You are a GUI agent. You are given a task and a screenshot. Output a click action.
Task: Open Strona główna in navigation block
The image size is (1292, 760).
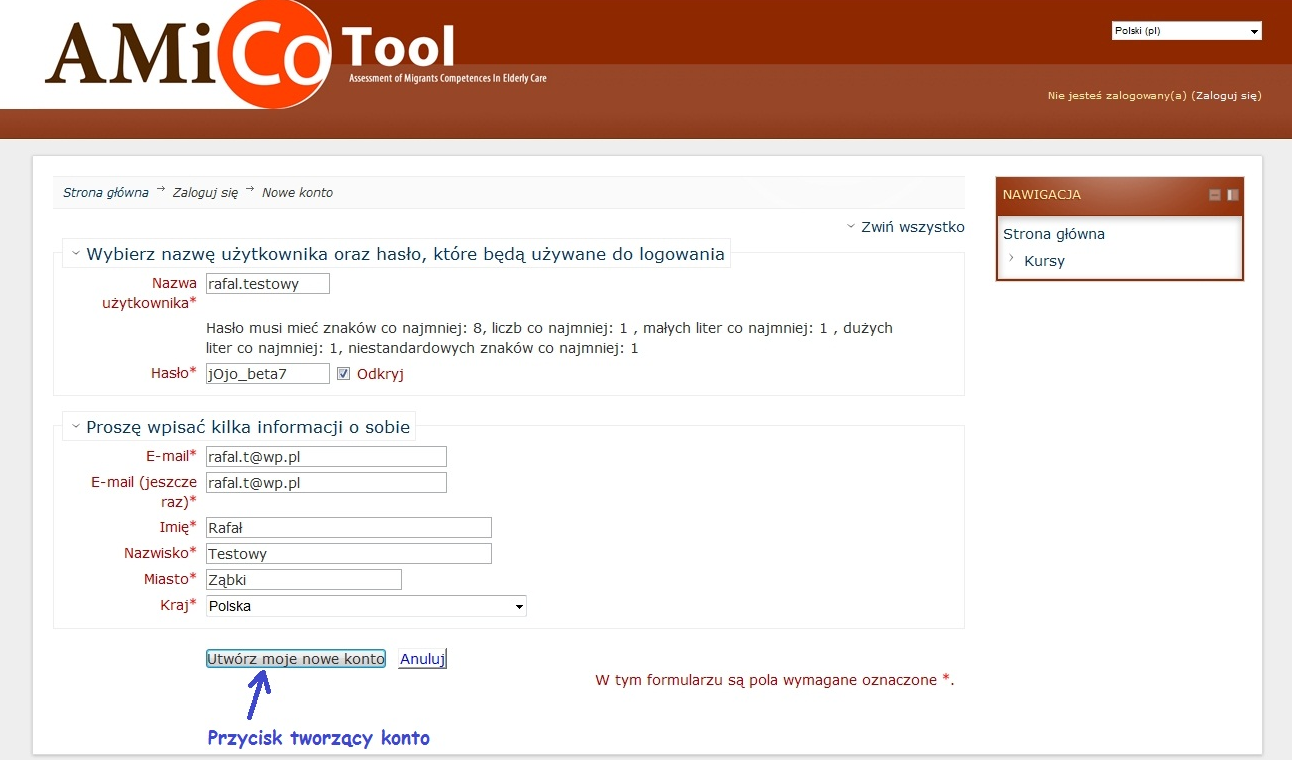point(1054,234)
